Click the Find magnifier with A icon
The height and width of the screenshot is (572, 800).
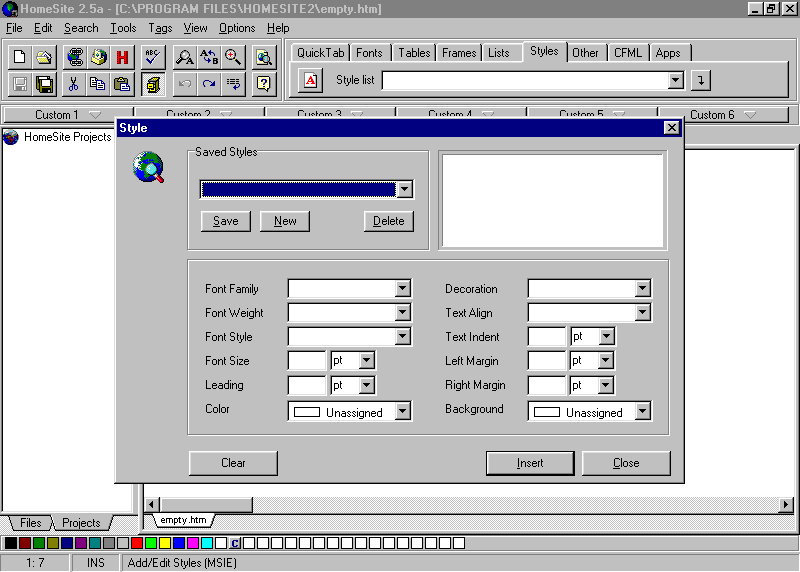pyautogui.click(x=184, y=57)
